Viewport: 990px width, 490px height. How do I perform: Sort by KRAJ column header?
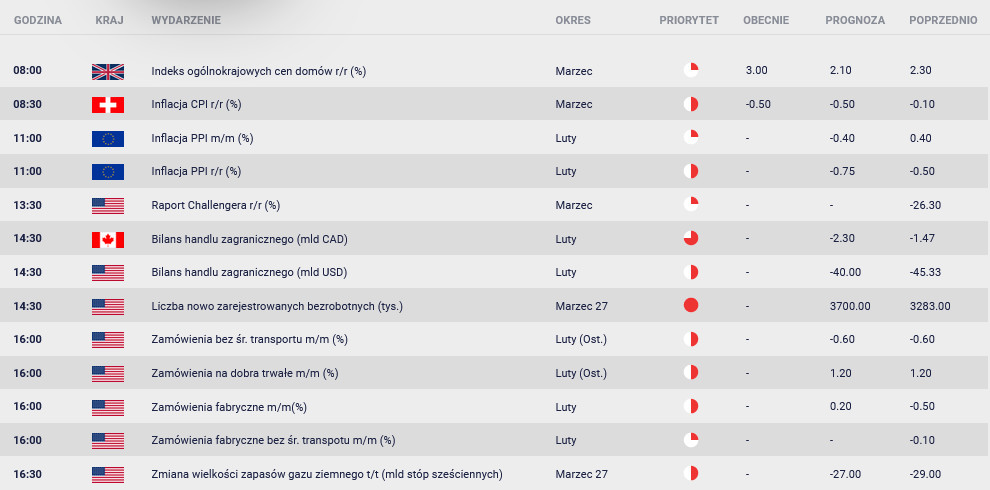point(109,20)
